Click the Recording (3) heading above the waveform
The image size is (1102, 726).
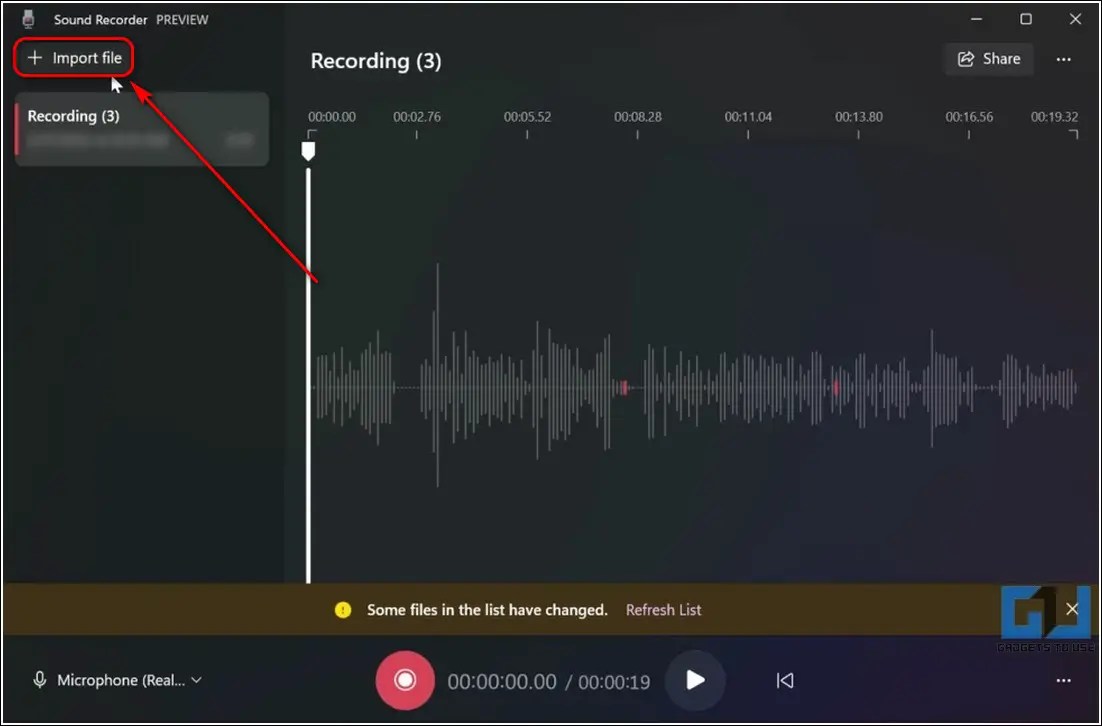tap(376, 61)
